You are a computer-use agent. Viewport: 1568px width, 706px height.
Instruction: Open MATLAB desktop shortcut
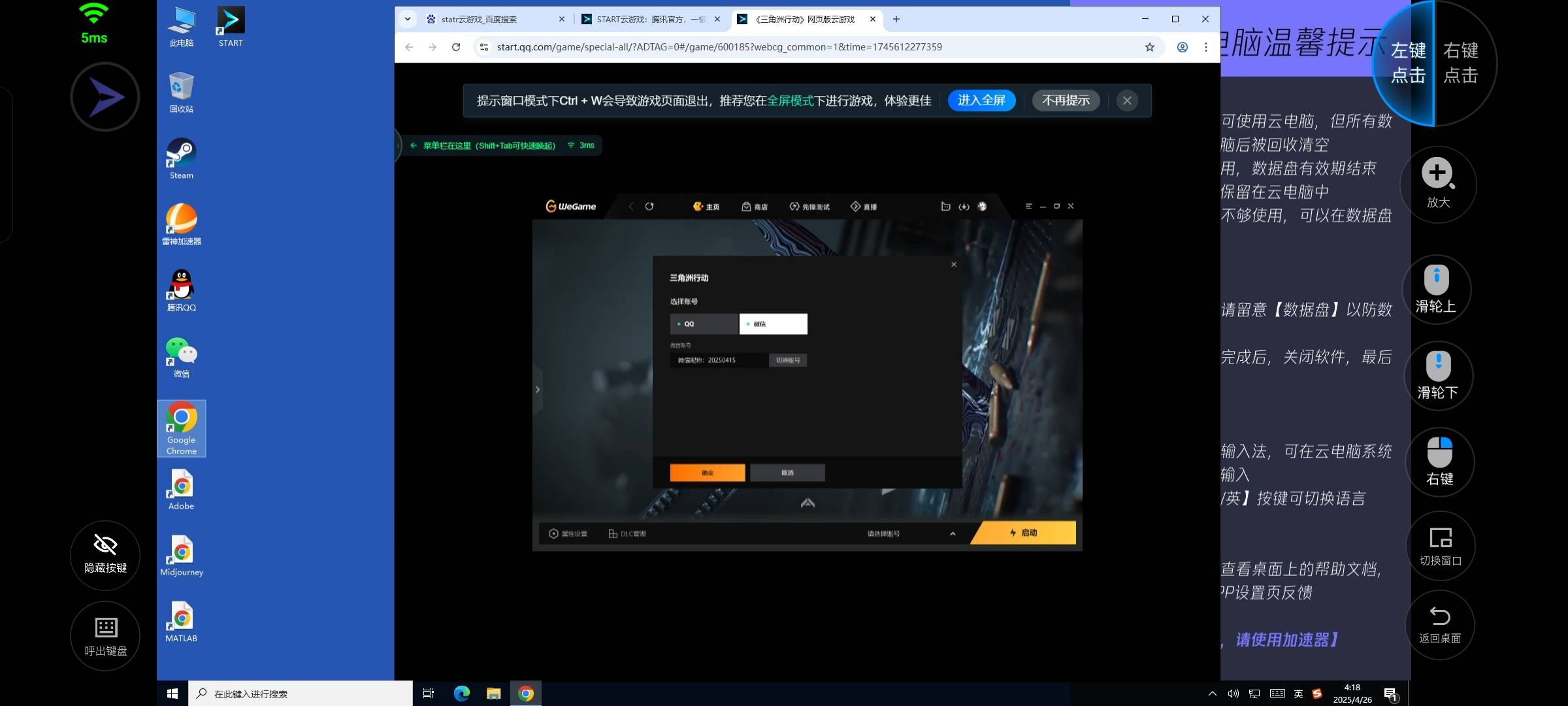tap(182, 622)
